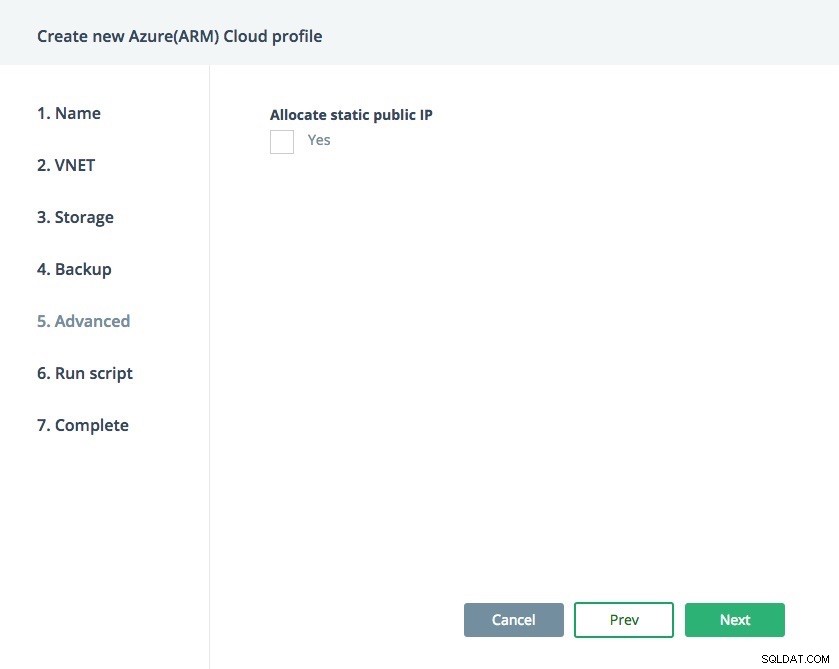The width and height of the screenshot is (839, 669).
Task: Go to step 1. Name
Action: pos(69,113)
